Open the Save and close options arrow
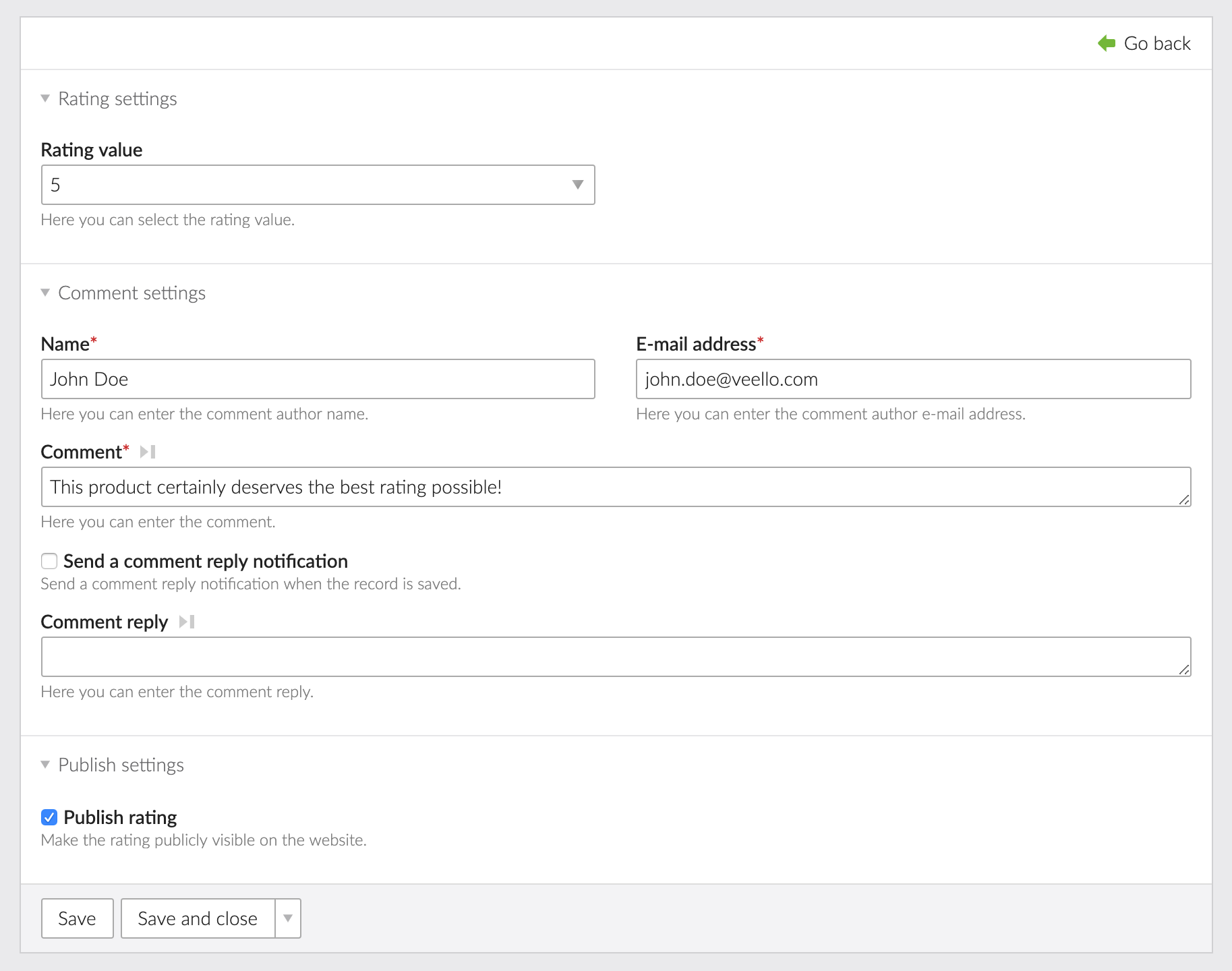Image resolution: width=1232 pixels, height=971 pixels. click(x=288, y=918)
